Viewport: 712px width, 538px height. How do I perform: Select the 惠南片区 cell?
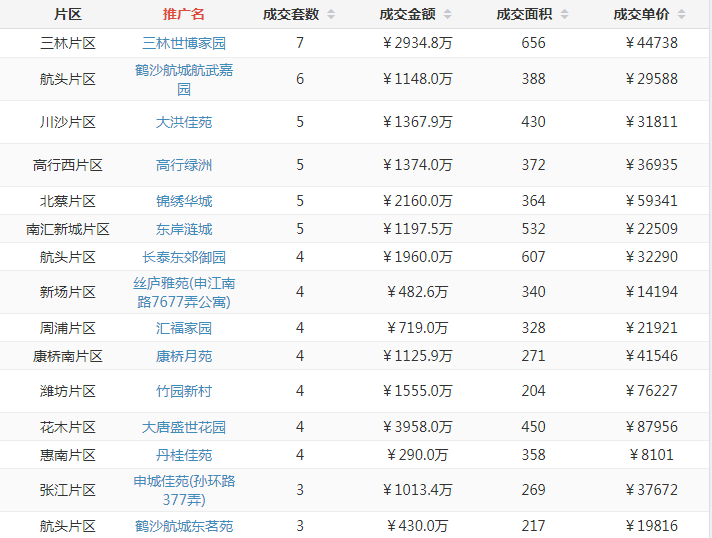click(x=68, y=455)
